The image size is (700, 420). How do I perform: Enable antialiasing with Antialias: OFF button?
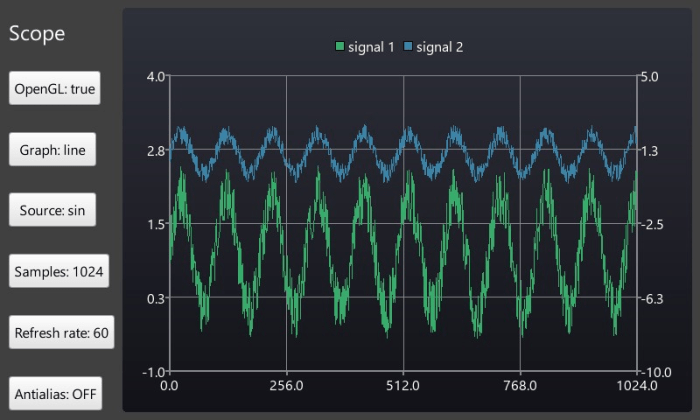(x=56, y=393)
